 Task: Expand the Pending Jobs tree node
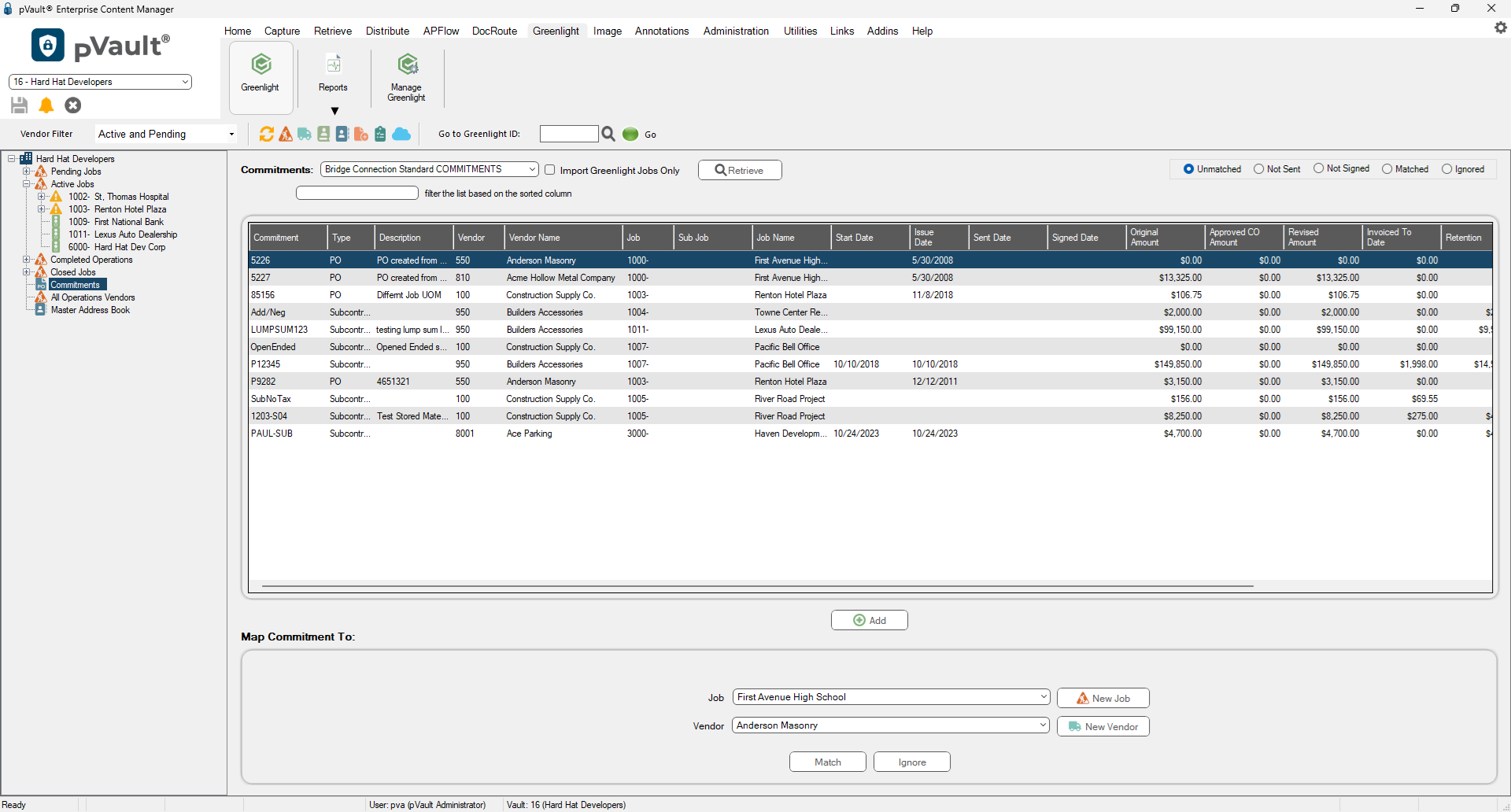click(x=26, y=172)
